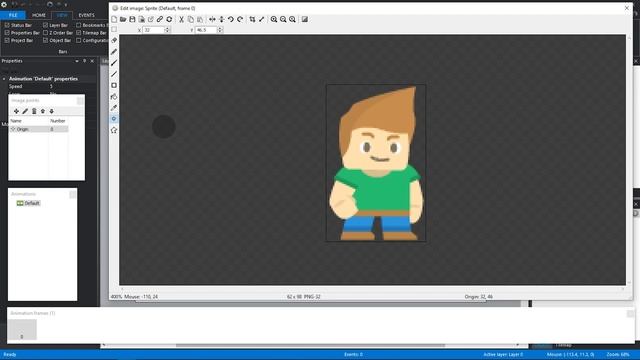Toggle the editor background brightness icon
This screenshot has height=360, width=640.
click(x=304, y=19)
